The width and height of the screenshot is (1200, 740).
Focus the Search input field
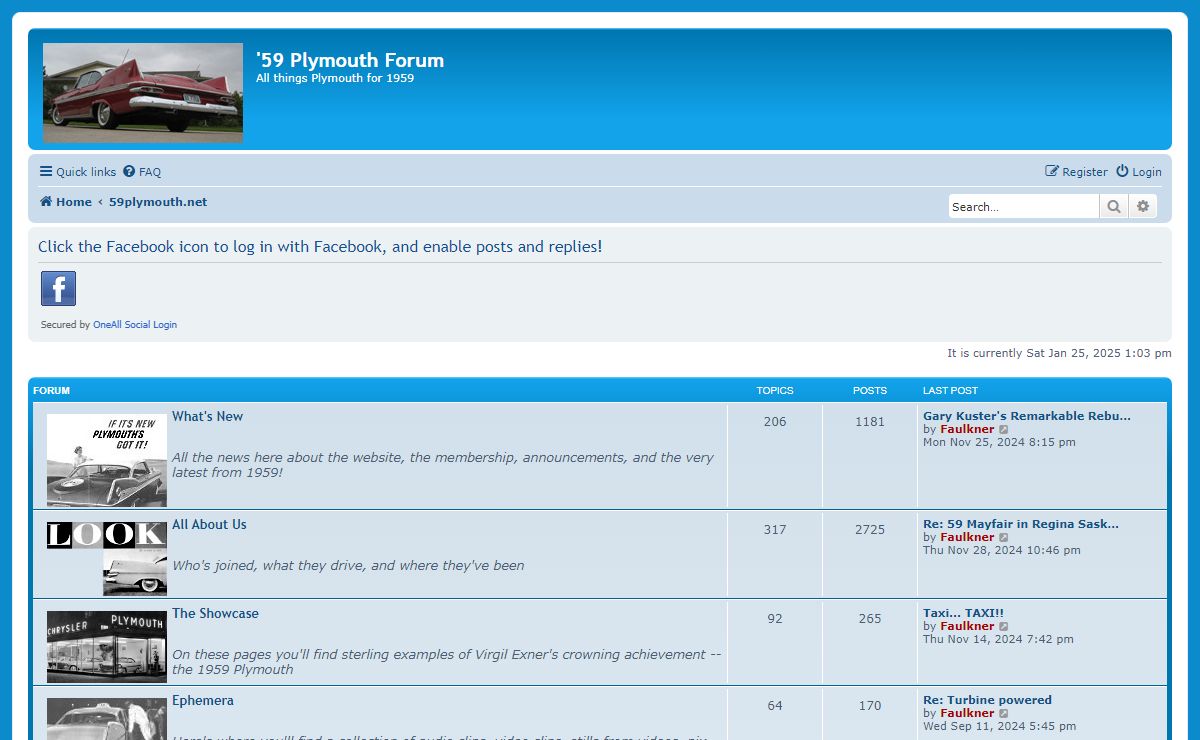(x=1023, y=207)
